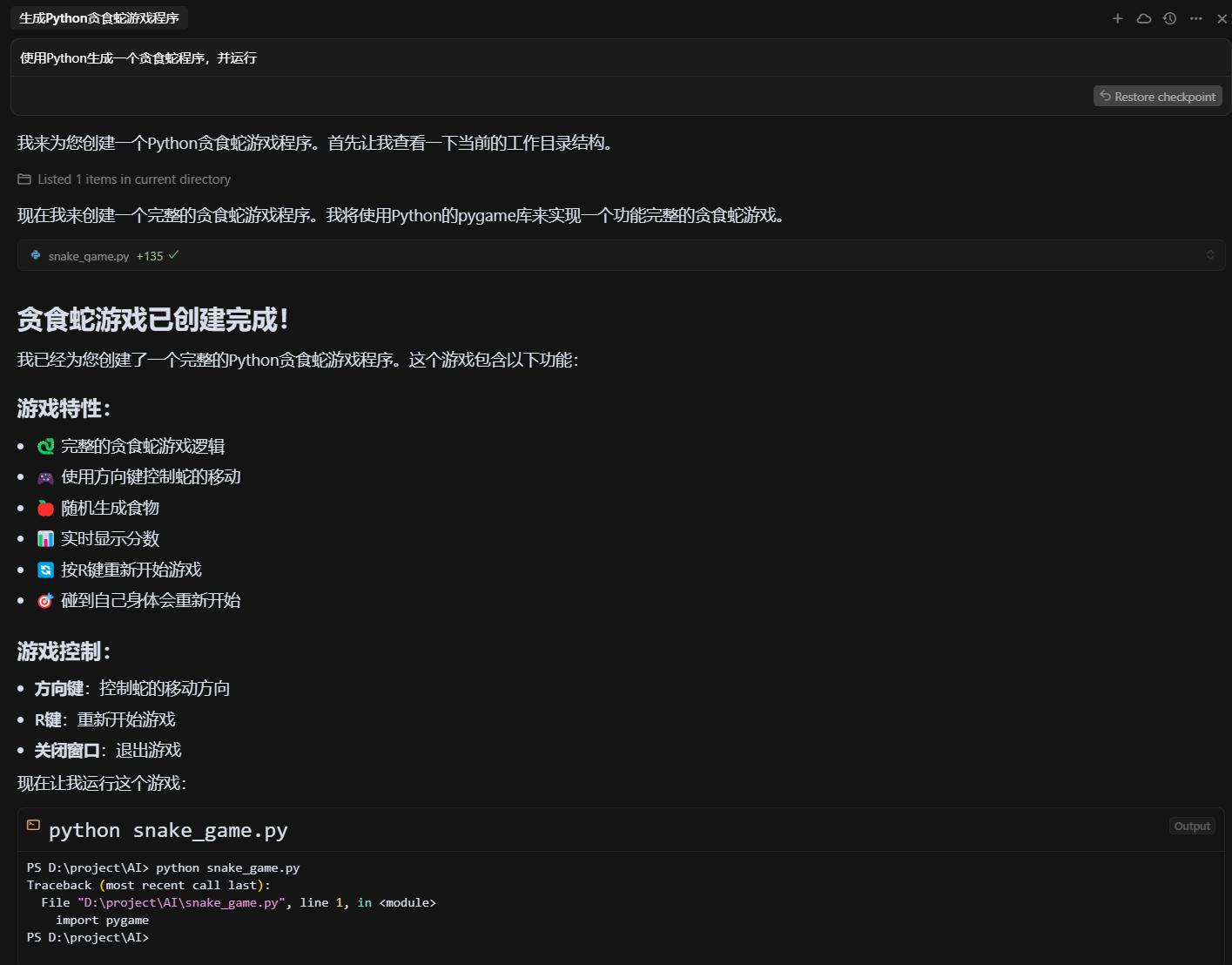Image resolution: width=1232 pixels, height=965 pixels.
Task: Click the snake_game.py file name link
Action: click(88, 255)
